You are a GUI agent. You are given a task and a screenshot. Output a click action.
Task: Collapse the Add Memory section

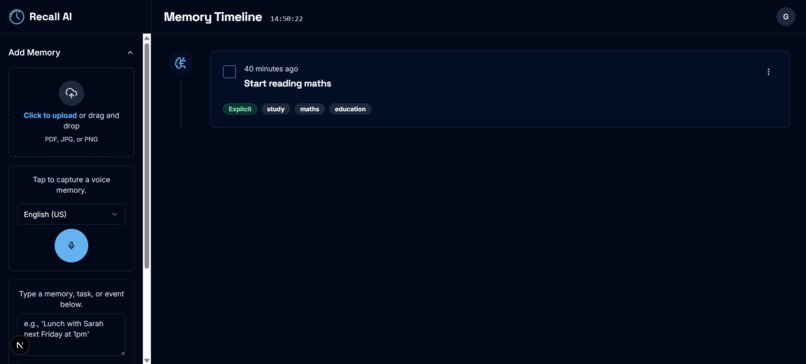(130, 52)
